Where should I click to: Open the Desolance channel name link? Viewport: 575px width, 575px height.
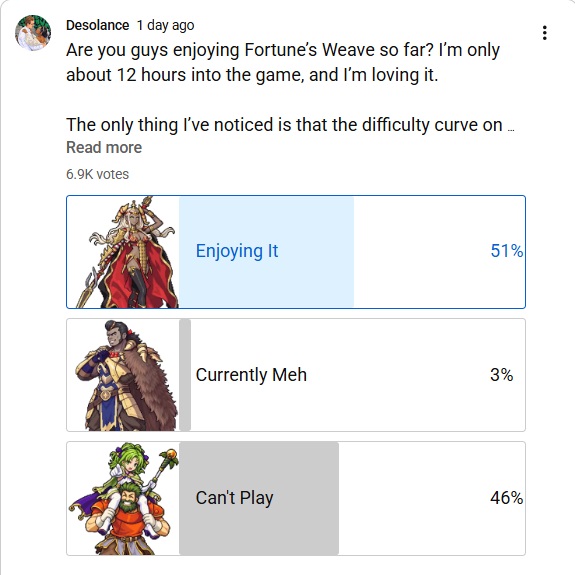[x=98, y=25]
